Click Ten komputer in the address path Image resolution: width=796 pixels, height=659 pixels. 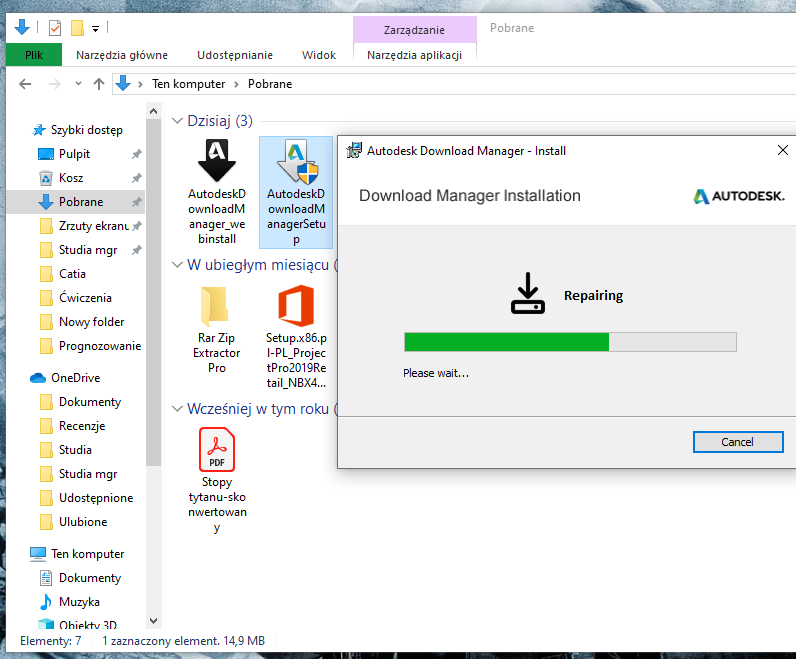click(x=188, y=84)
